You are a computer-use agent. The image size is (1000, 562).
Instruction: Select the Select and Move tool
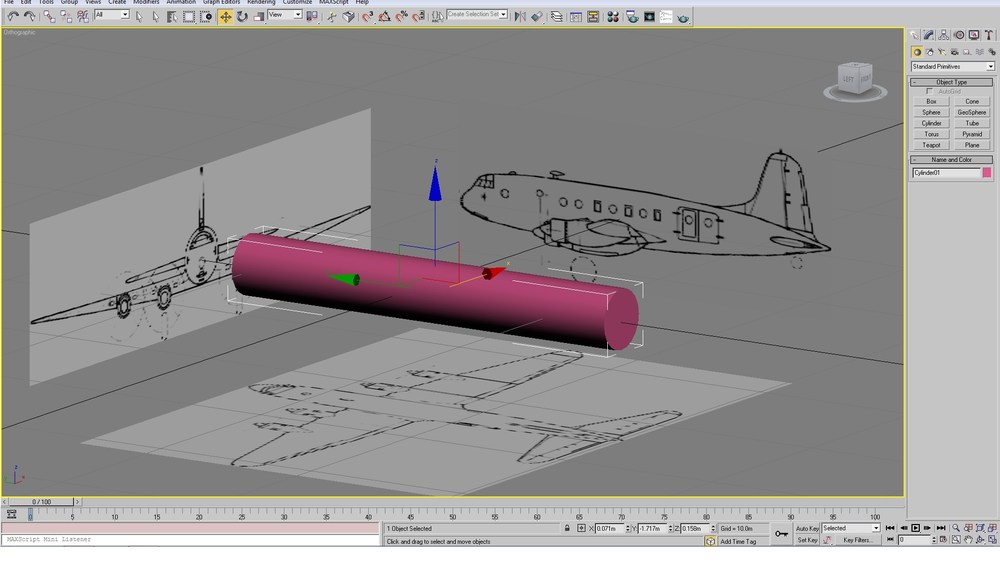225,17
